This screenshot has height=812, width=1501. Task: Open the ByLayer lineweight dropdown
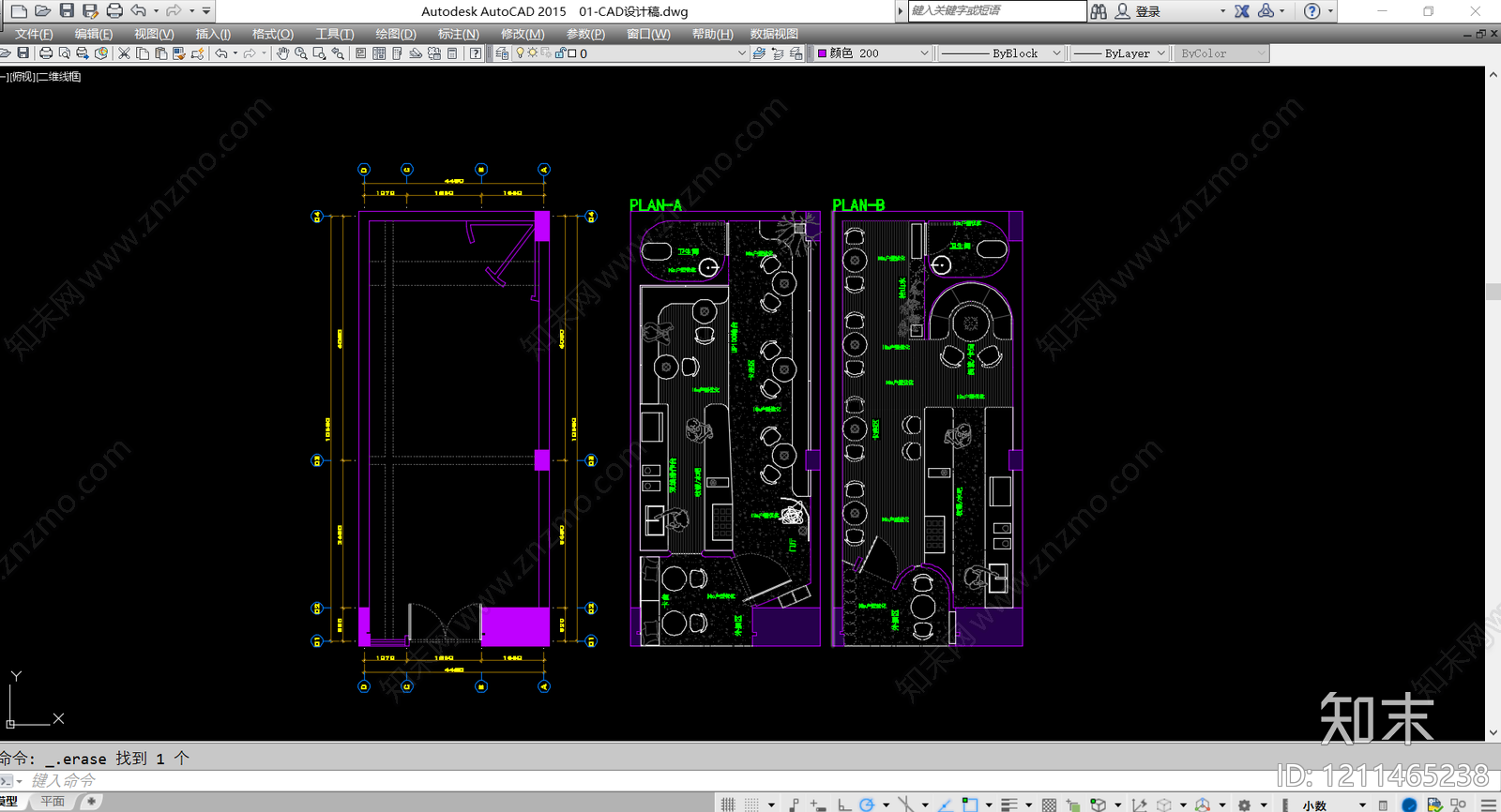(1119, 53)
